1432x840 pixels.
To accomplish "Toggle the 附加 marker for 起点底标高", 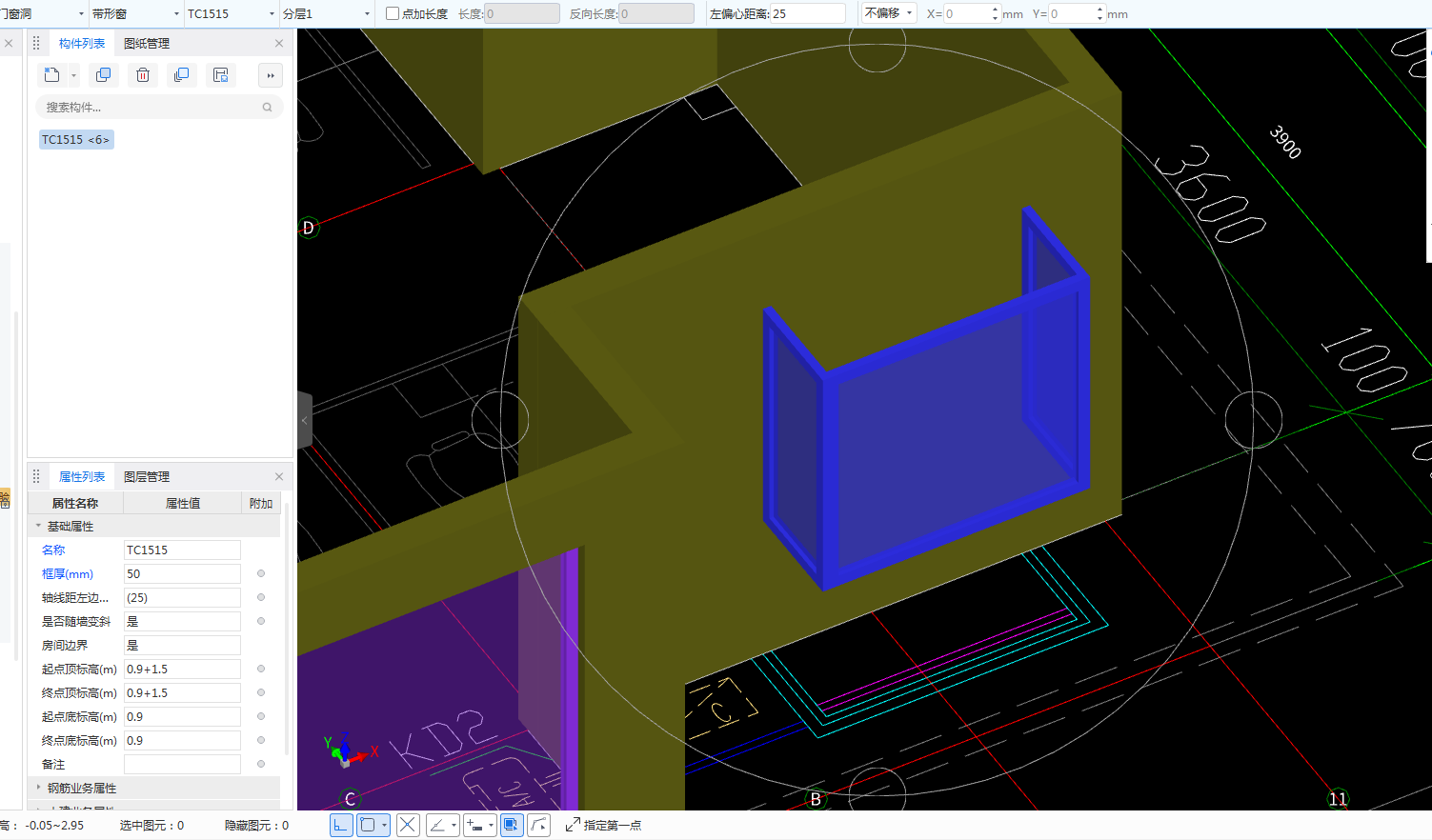I will pos(261,717).
